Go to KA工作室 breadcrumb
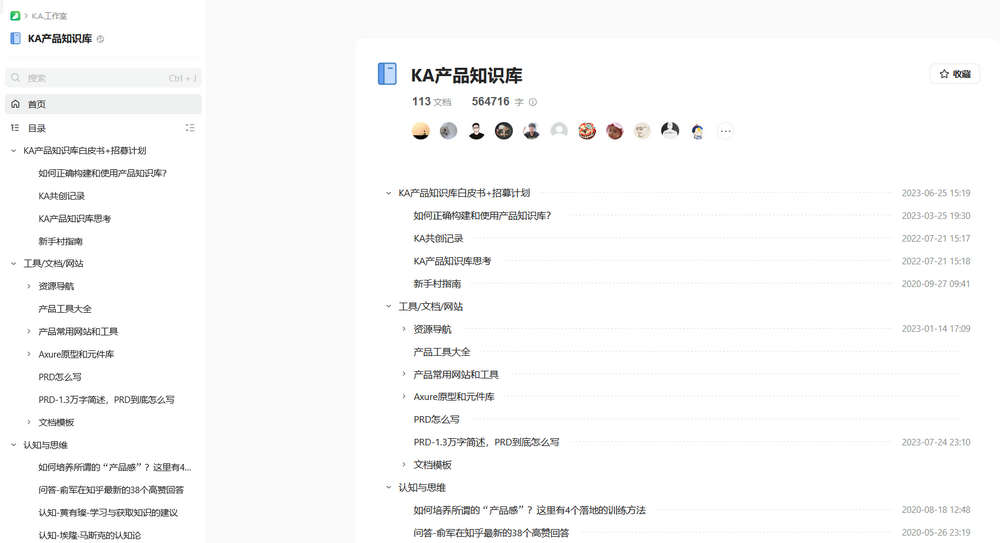The height and width of the screenshot is (543, 1000). 49,16
